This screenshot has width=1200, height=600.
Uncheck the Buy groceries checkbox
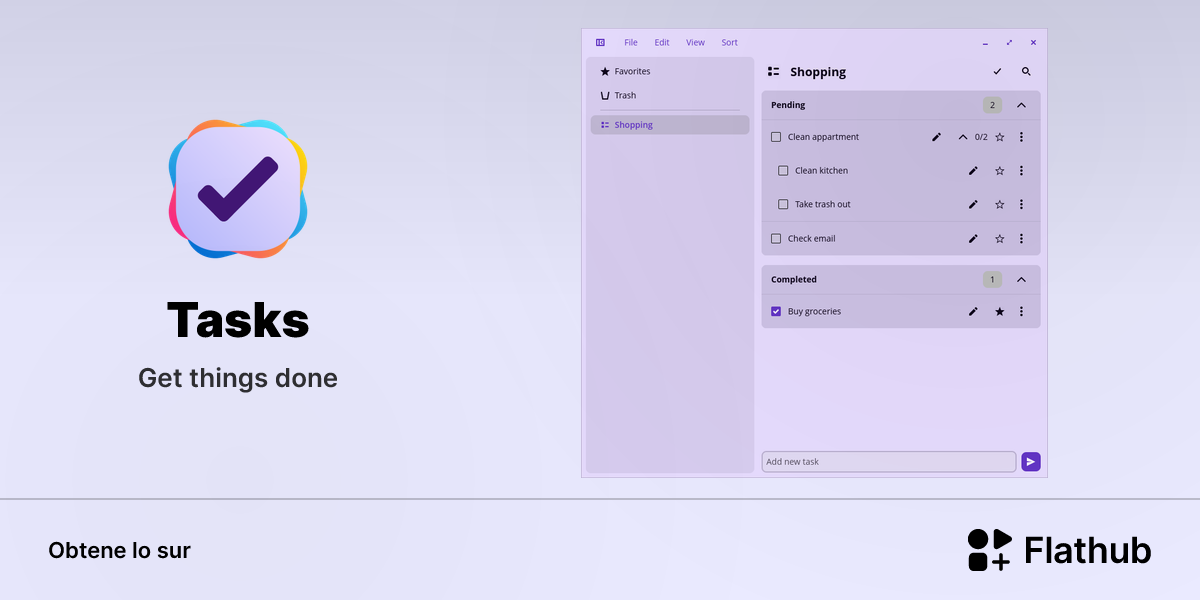click(x=776, y=311)
